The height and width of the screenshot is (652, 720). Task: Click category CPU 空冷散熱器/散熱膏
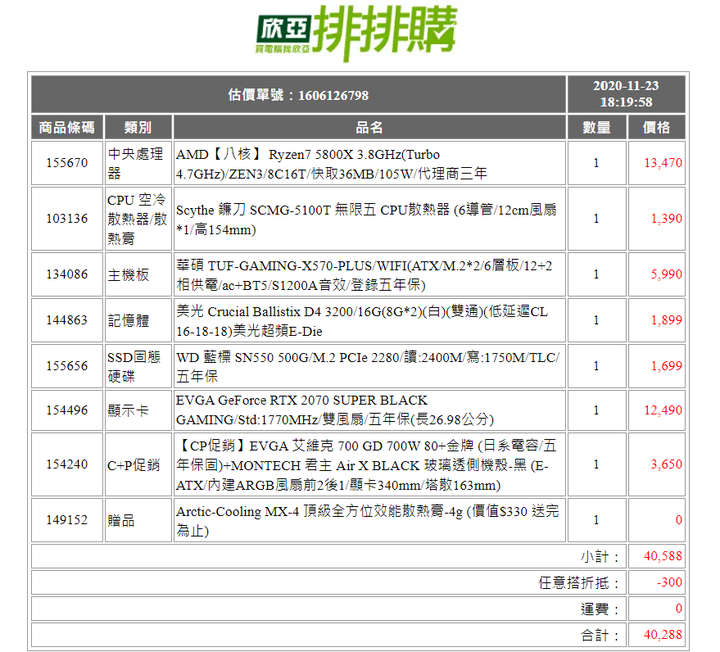(137, 219)
